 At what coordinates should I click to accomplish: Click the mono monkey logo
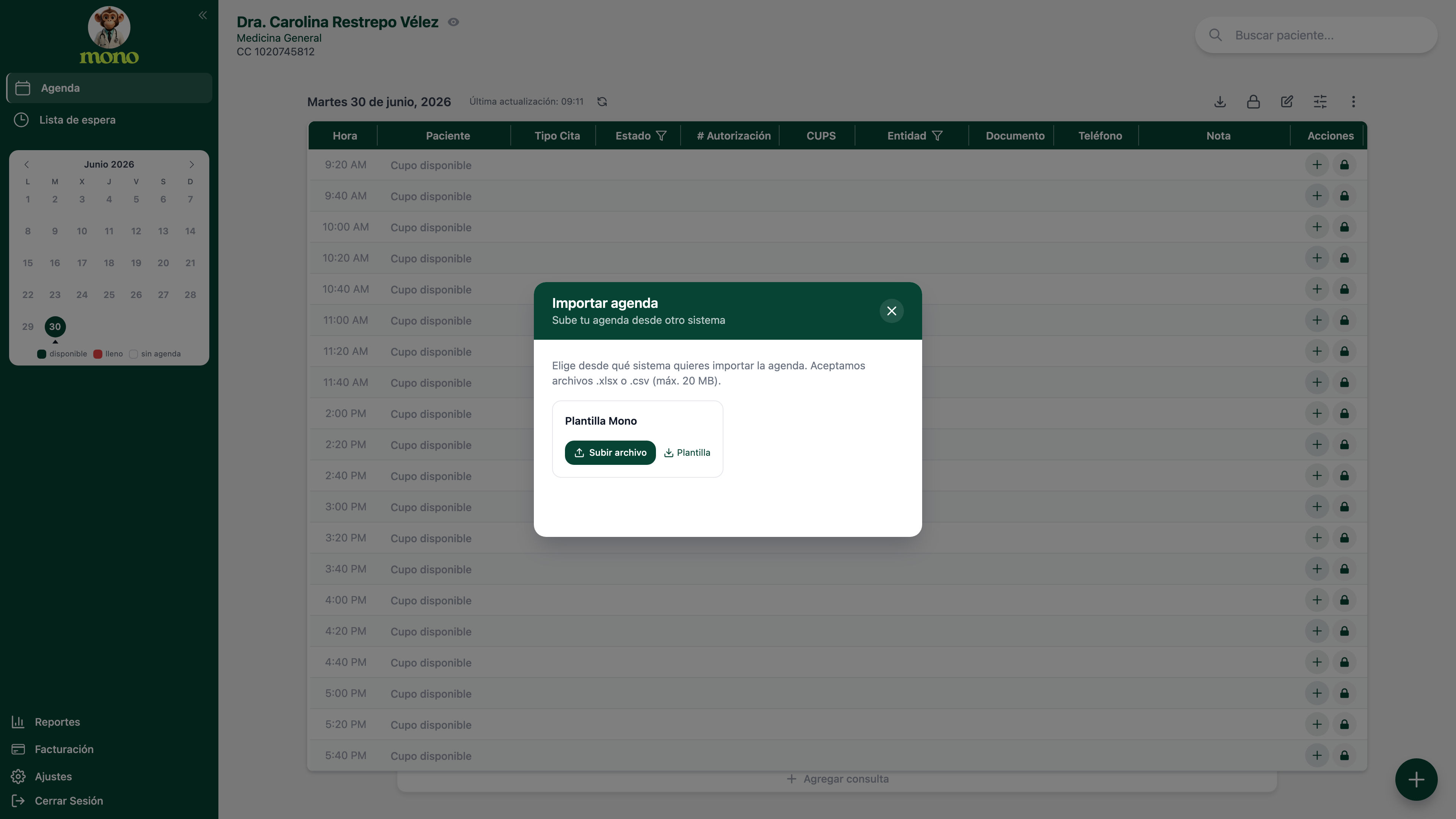(109, 35)
